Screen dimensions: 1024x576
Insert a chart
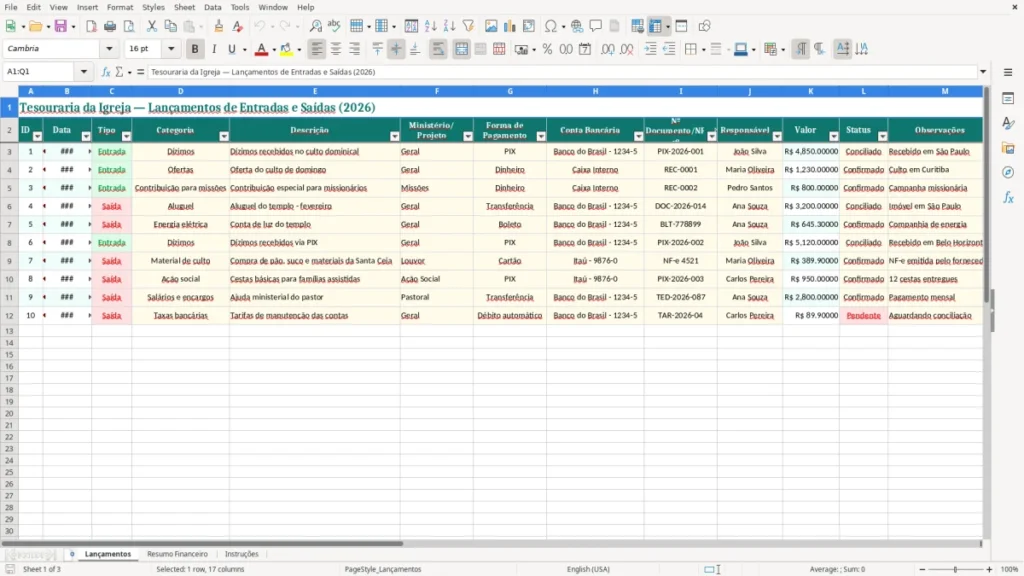pos(509,26)
